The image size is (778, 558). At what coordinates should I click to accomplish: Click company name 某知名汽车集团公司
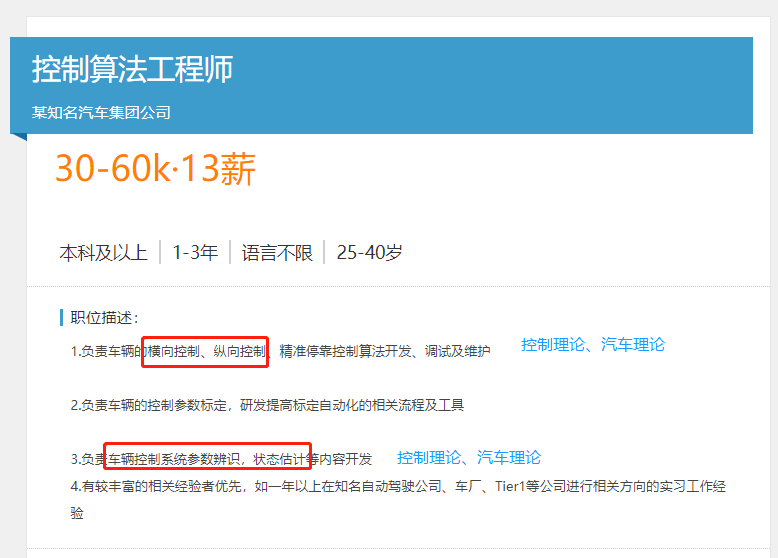coord(101,113)
